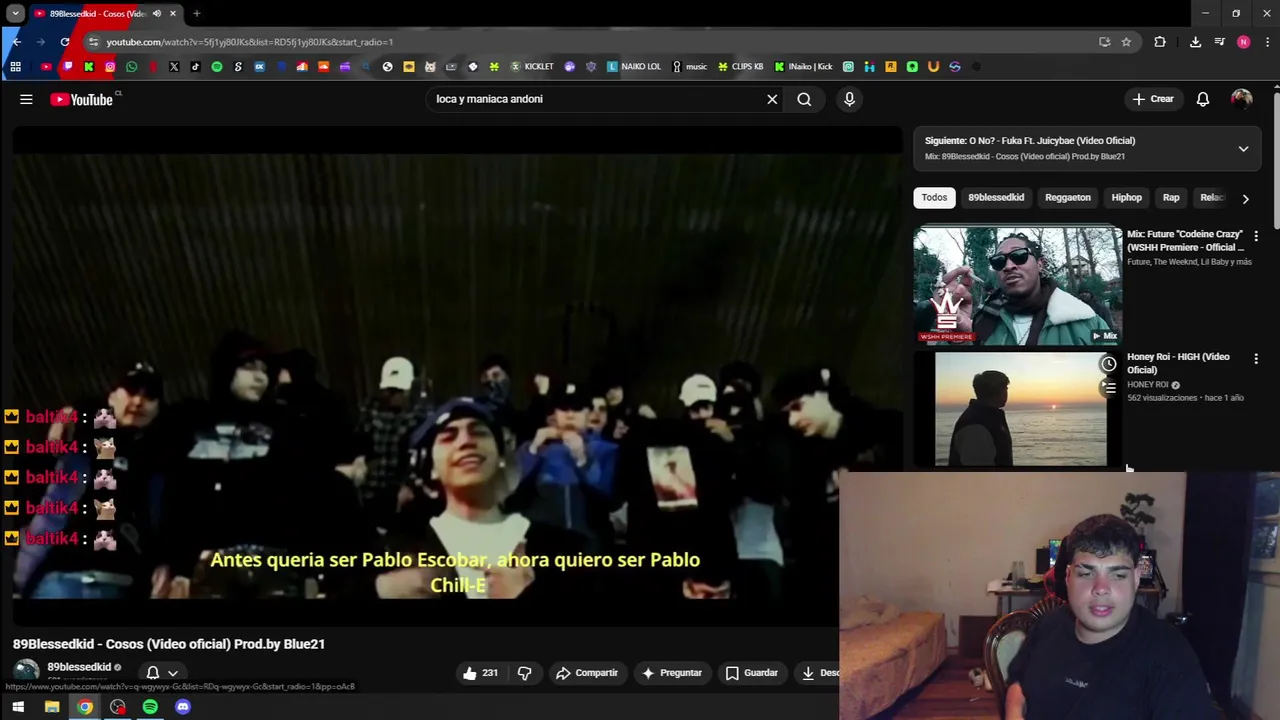Bookmark this page with the star
The image size is (1280, 720).
click(x=1126, y=42)
